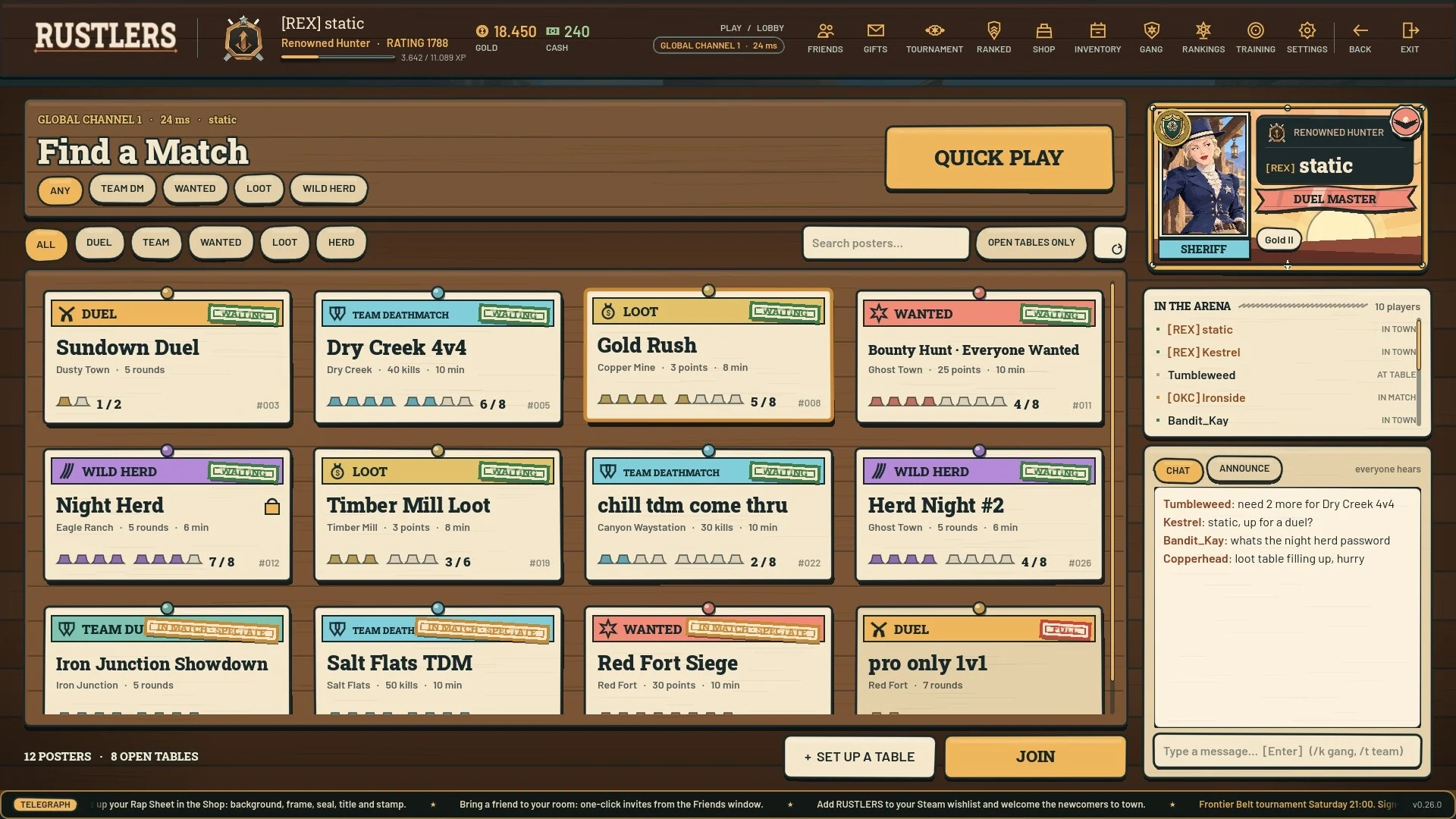The image size is (1456, 819).
Task: Click the QUICK PLAY button
Action: point(999,158)
